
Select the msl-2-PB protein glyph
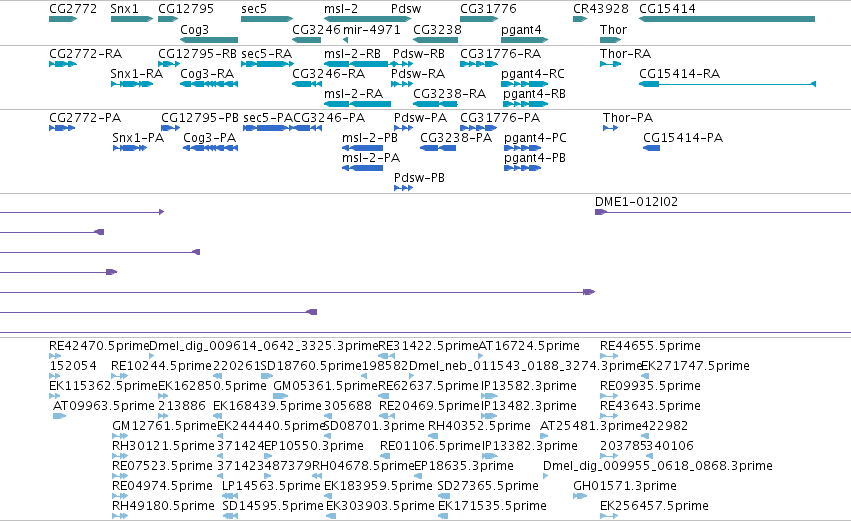tap(363, 148)
